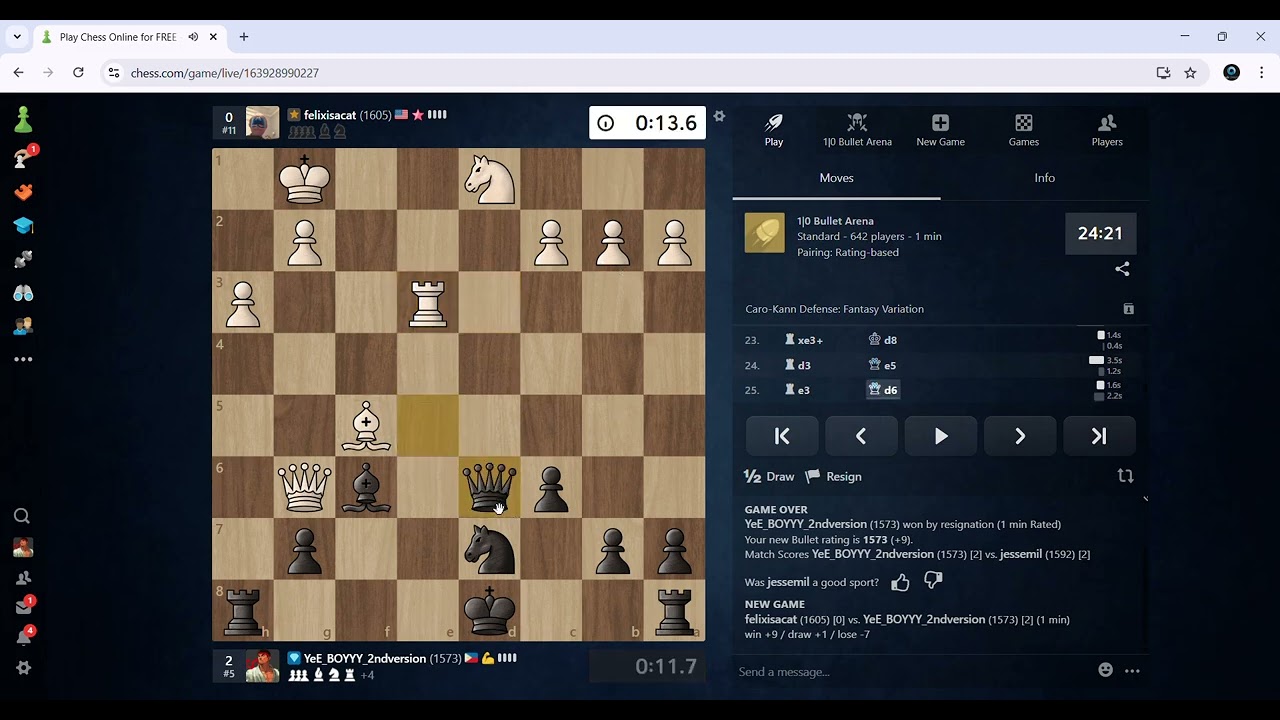
Task: Open a new browser tab
Action: pos(243,37)
